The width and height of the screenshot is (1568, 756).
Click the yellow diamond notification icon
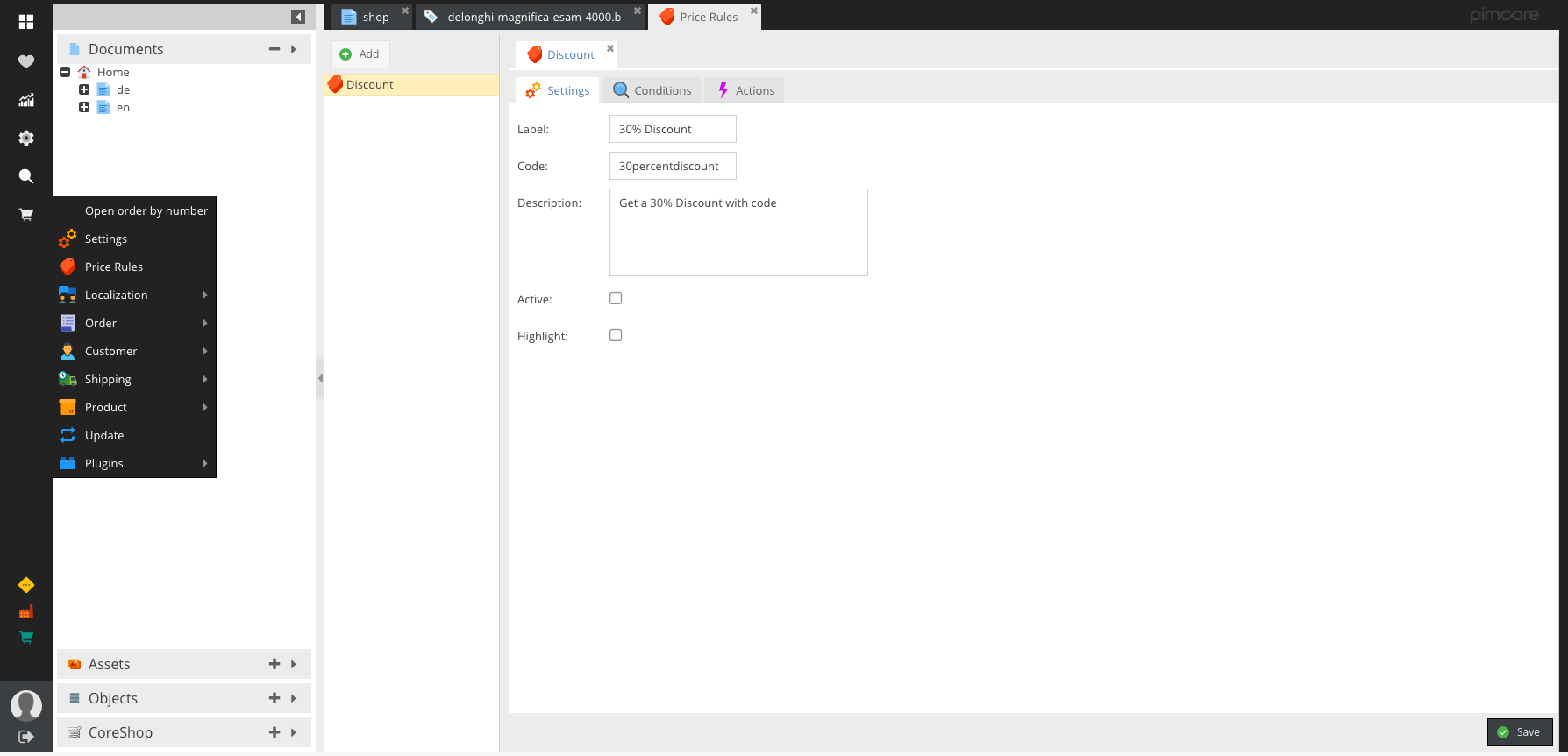[x=26, y=585]
